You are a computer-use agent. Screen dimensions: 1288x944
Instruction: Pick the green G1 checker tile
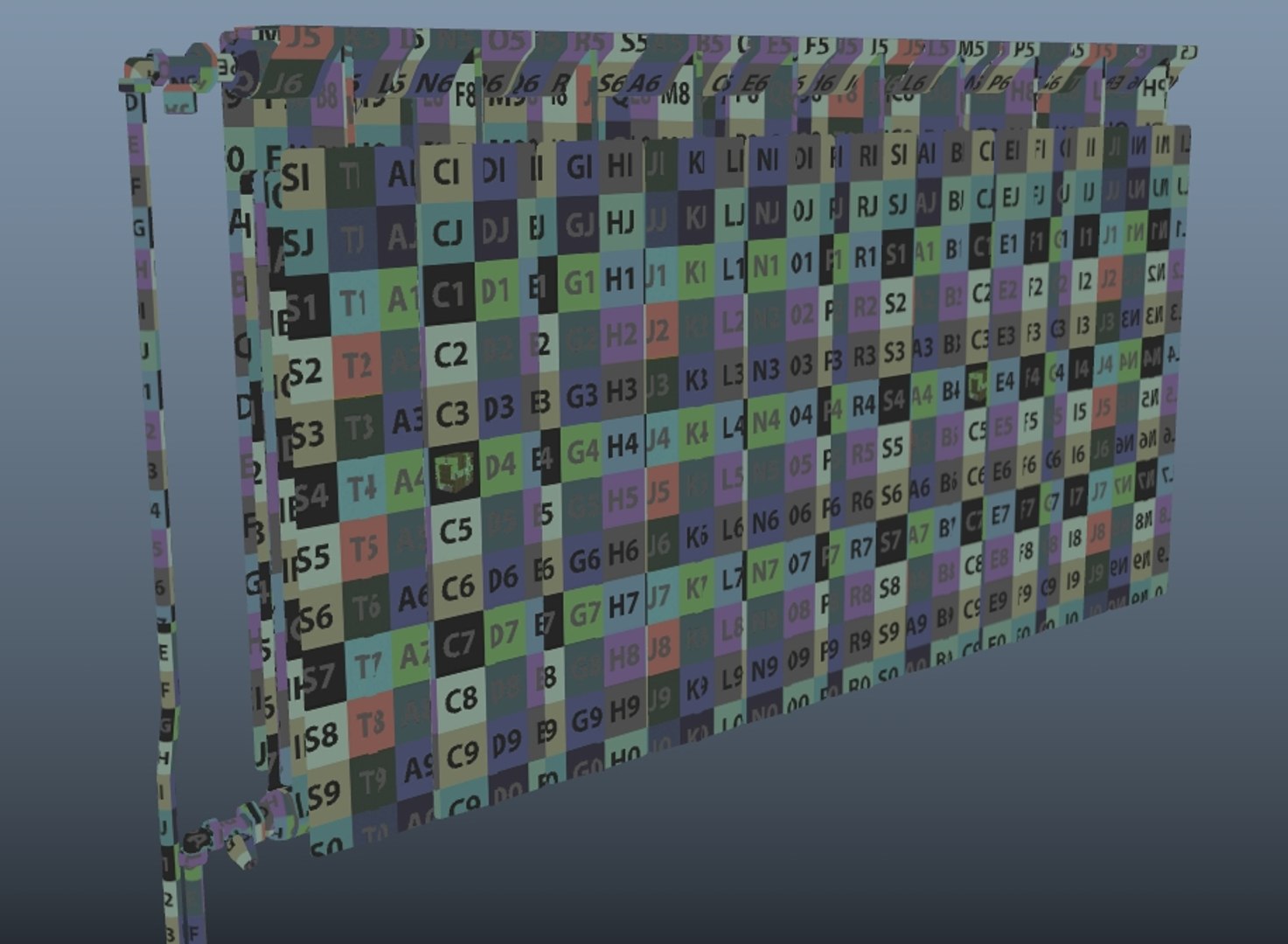pos(580,284)
